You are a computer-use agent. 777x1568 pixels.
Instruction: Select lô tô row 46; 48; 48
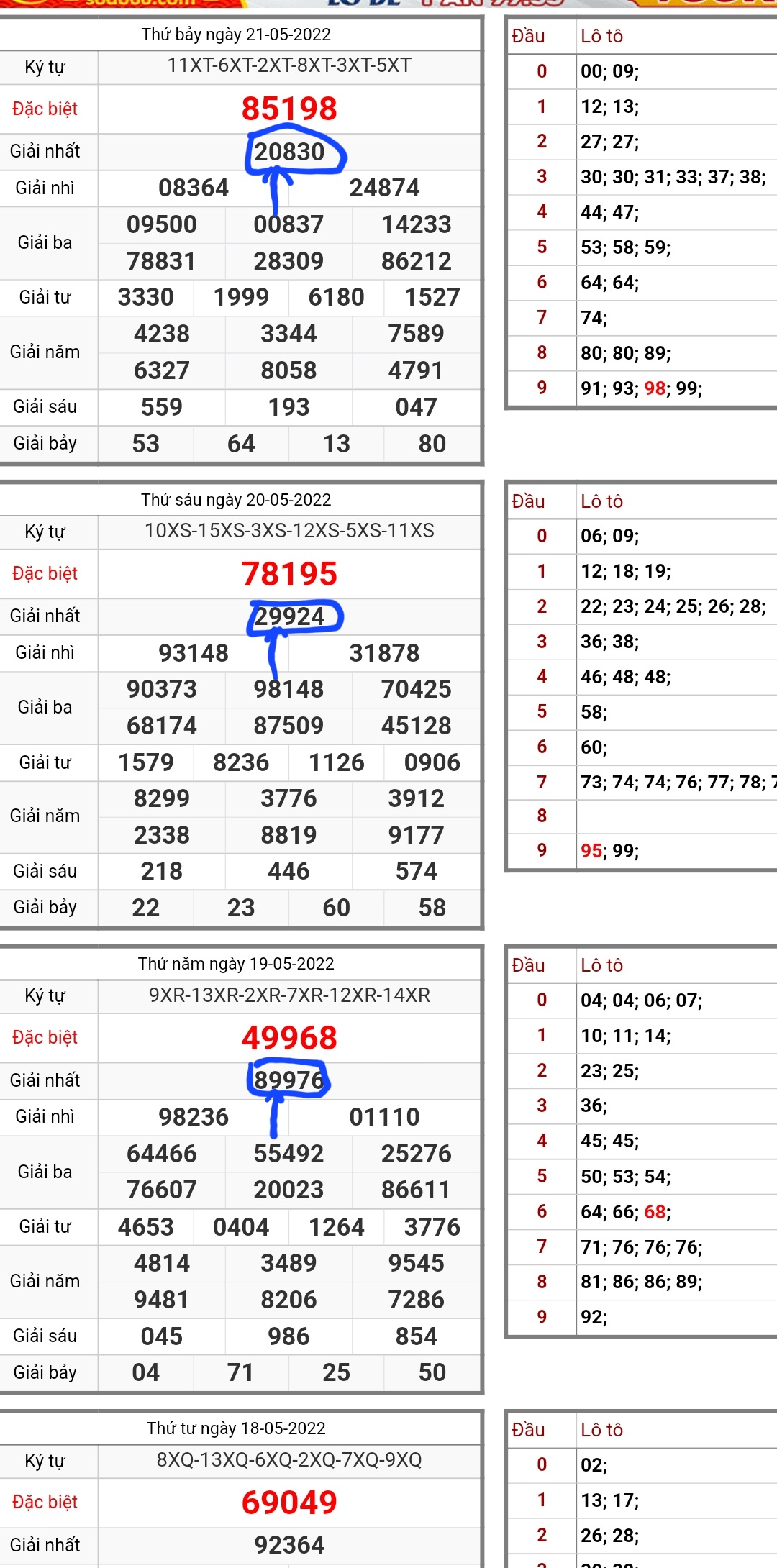(626, 677)
